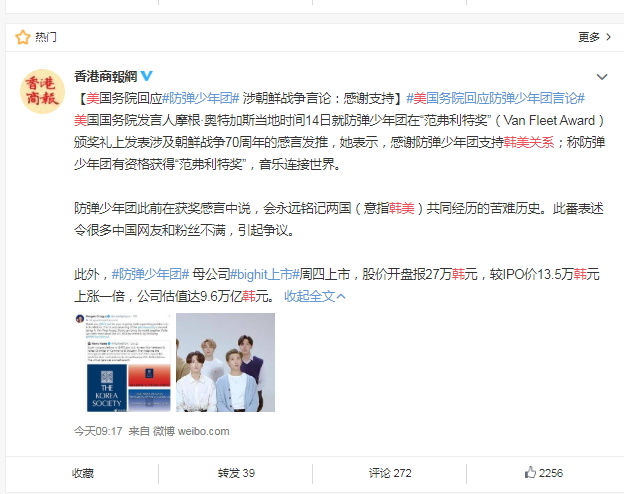The height and width of the screenshot is (494, 624).
Task: Open the #美国务院回应防弹少年团言论# topic link
Action: tap(495, 98)
